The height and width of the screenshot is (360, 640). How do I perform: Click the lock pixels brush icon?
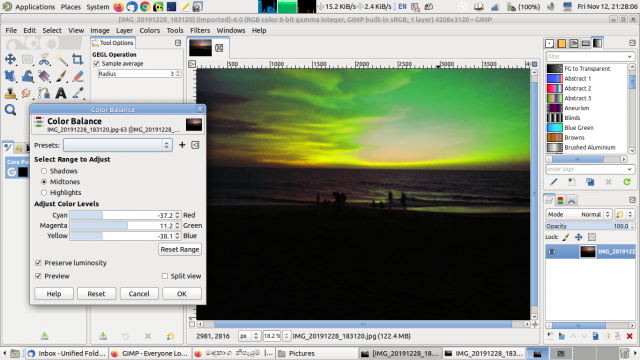pos(566,237)
